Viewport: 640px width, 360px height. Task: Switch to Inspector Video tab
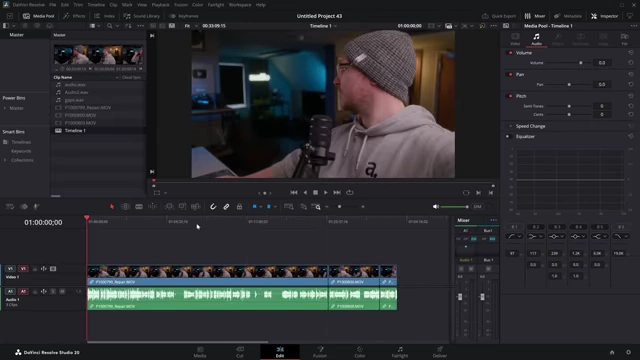point(515,39)
